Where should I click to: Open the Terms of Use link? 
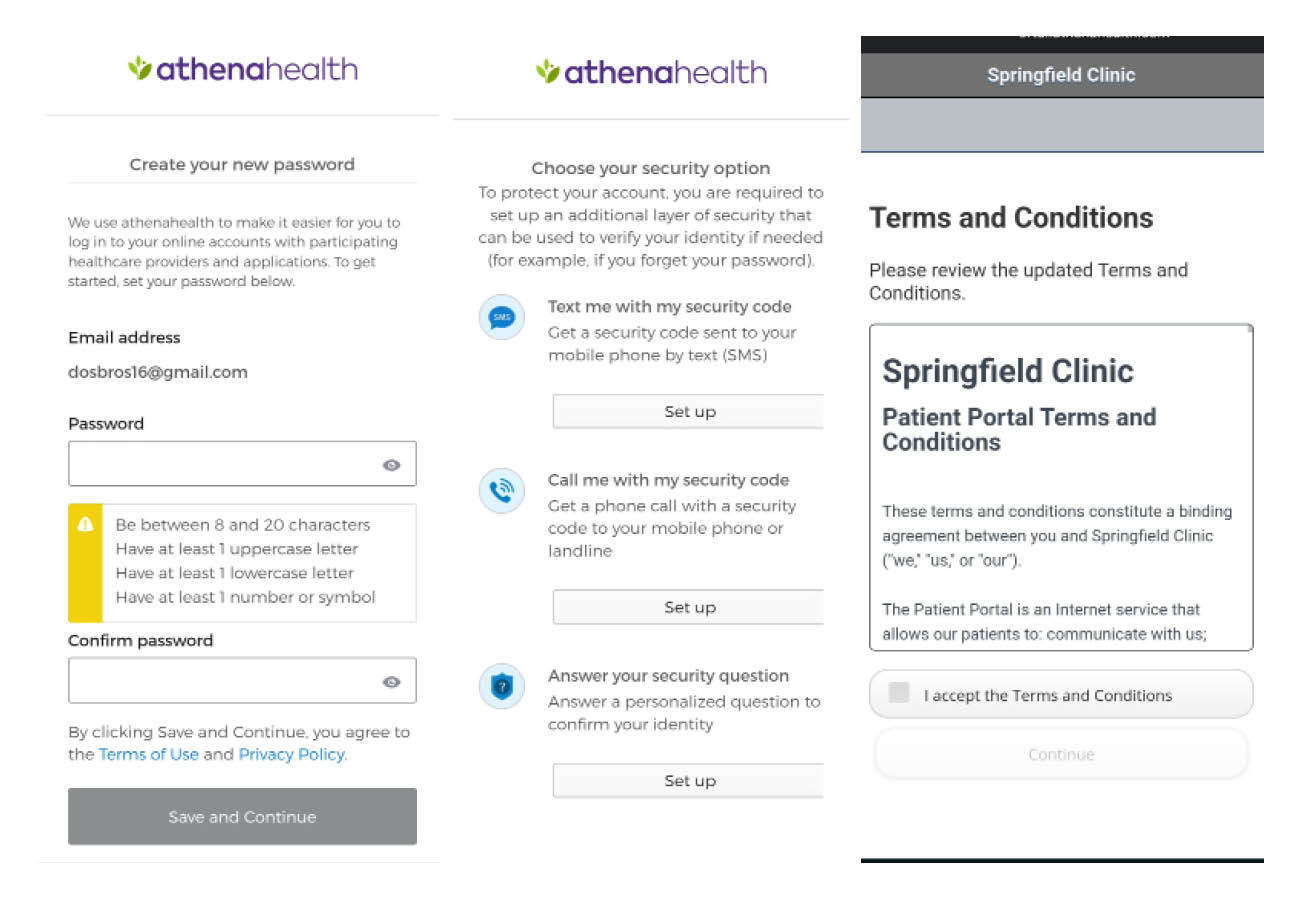[x=148, y=754]
